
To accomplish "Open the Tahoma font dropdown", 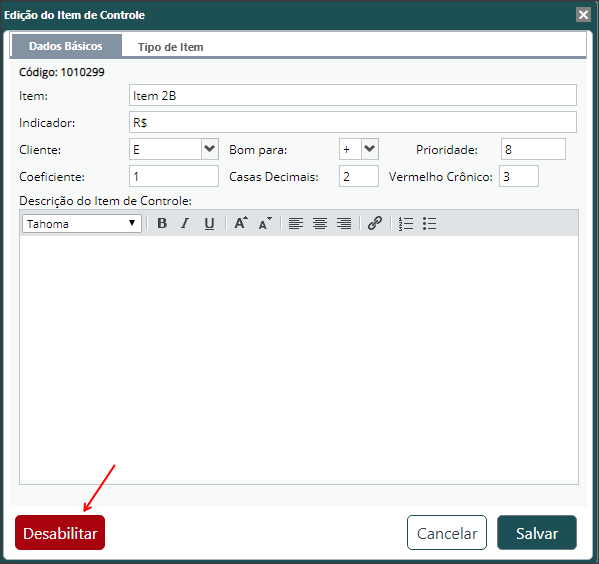I will click(x=82, y=224).
